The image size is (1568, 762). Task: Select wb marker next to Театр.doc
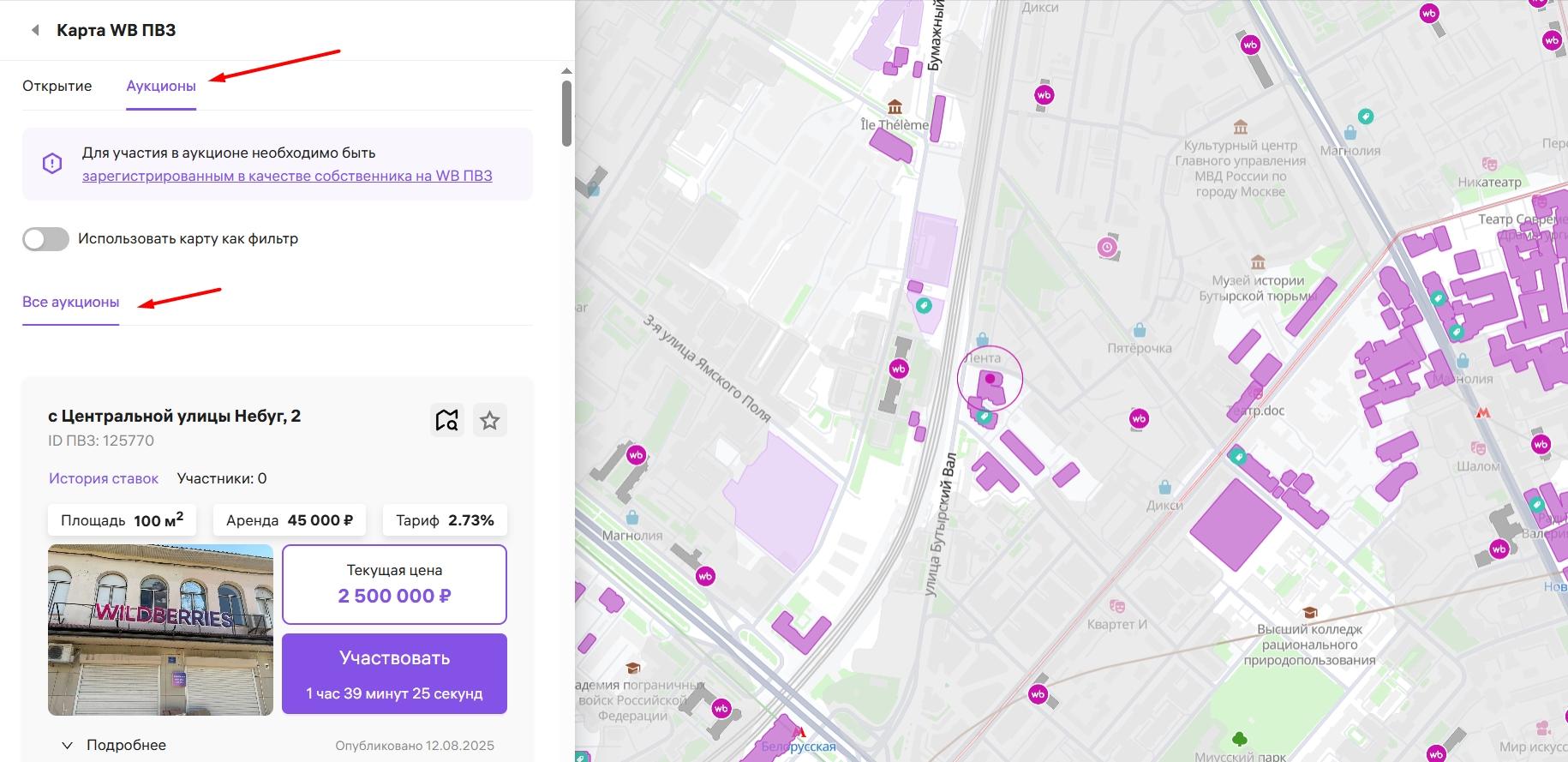click(1139, 418)
